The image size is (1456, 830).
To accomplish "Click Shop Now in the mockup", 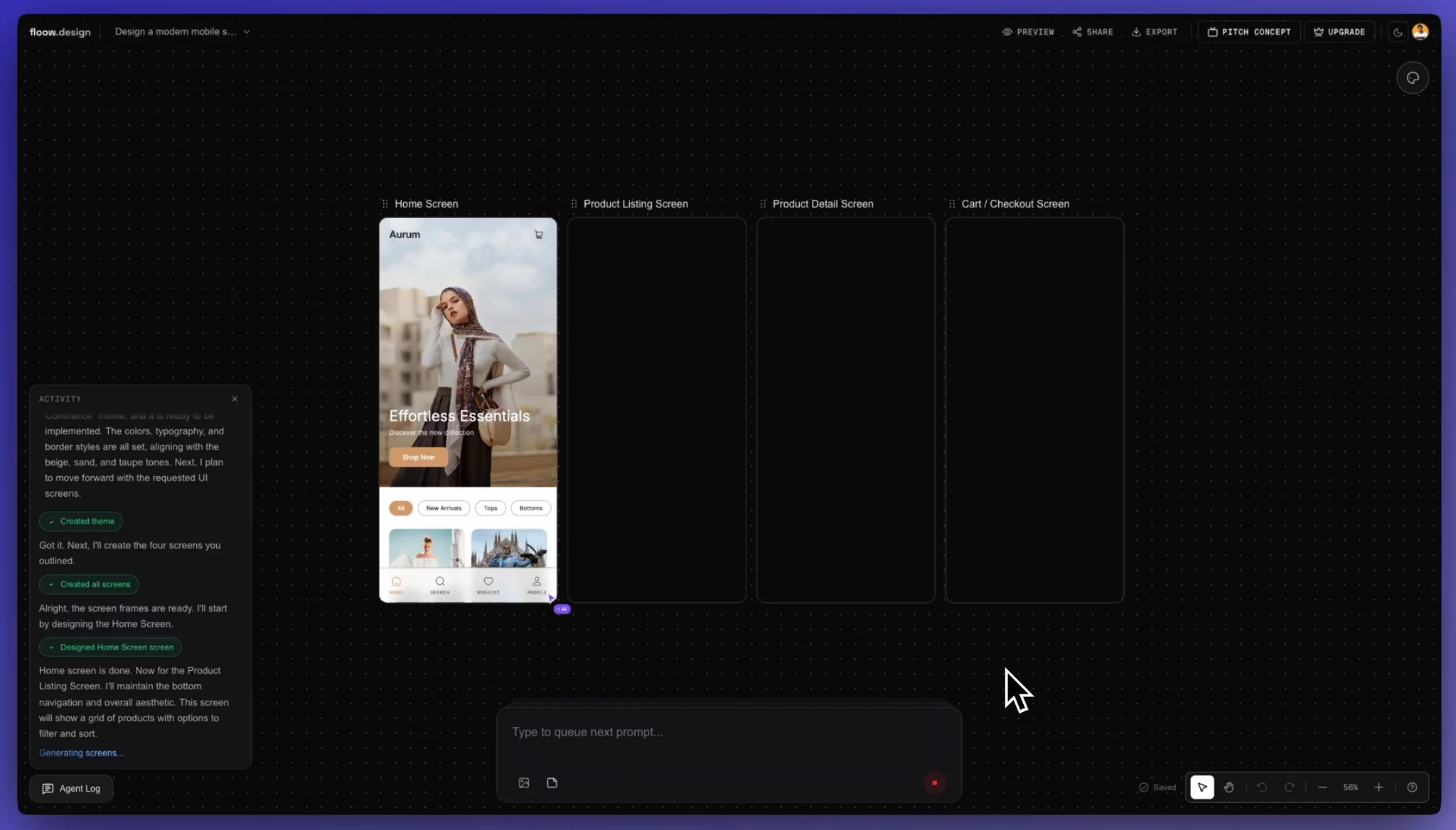I will point(419,458).
